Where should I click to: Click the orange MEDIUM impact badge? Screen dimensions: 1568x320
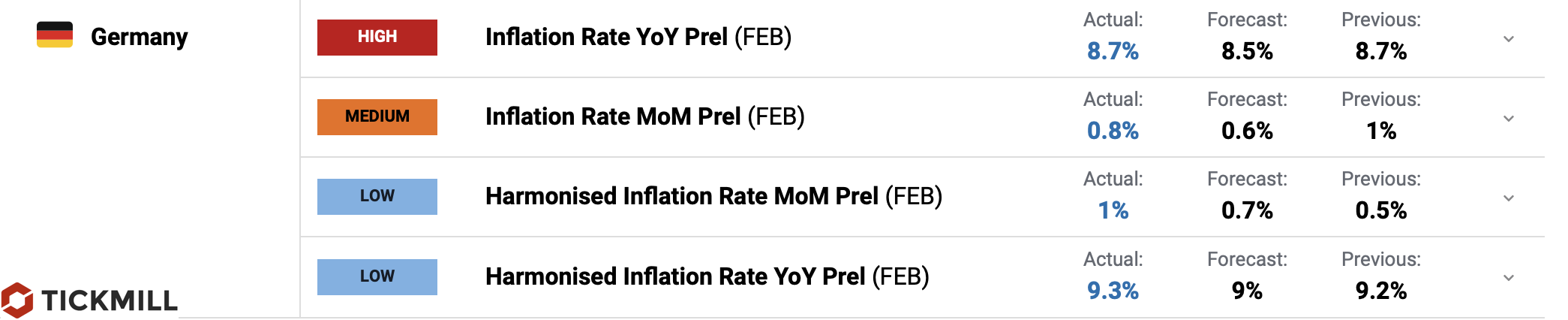377,116
